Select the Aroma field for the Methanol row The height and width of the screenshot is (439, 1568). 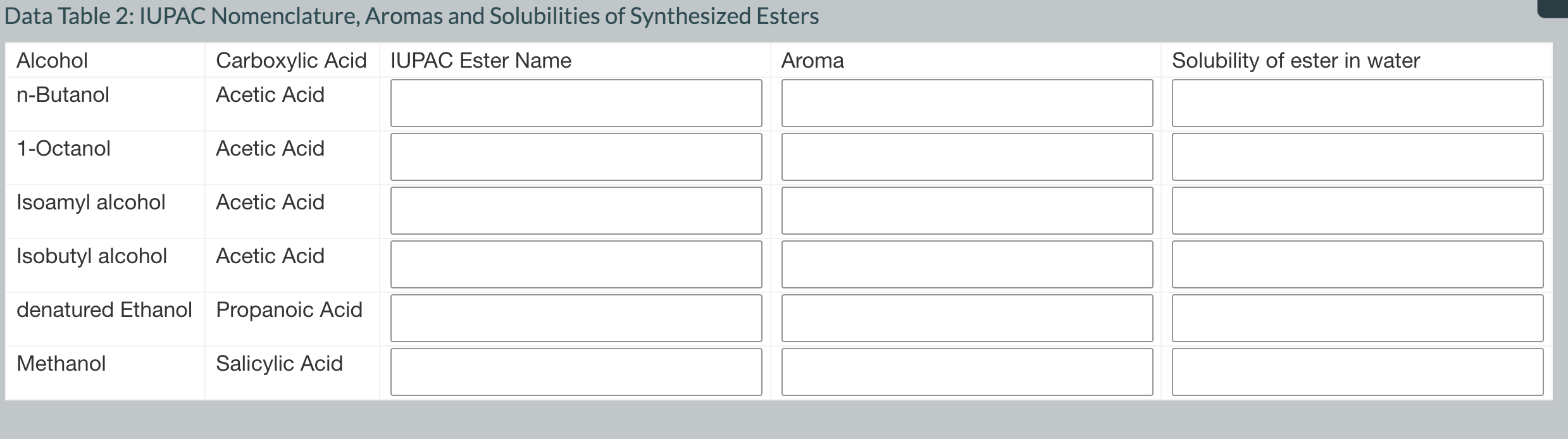coord(968,372)
